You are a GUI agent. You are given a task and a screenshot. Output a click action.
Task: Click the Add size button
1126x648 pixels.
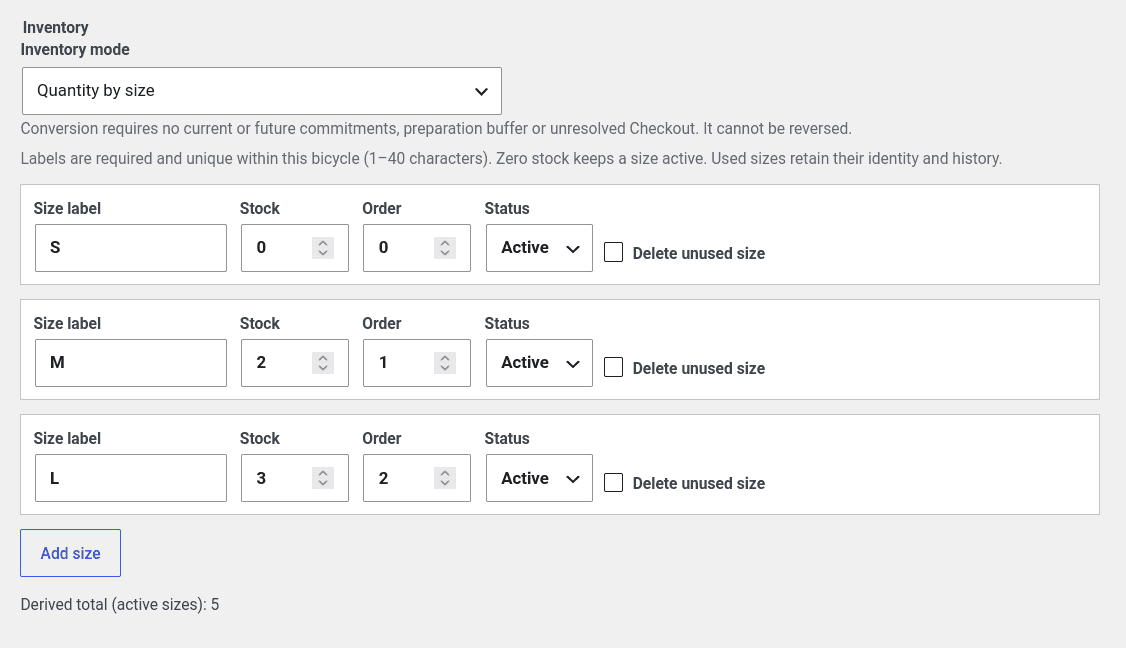tap(70, 553)
